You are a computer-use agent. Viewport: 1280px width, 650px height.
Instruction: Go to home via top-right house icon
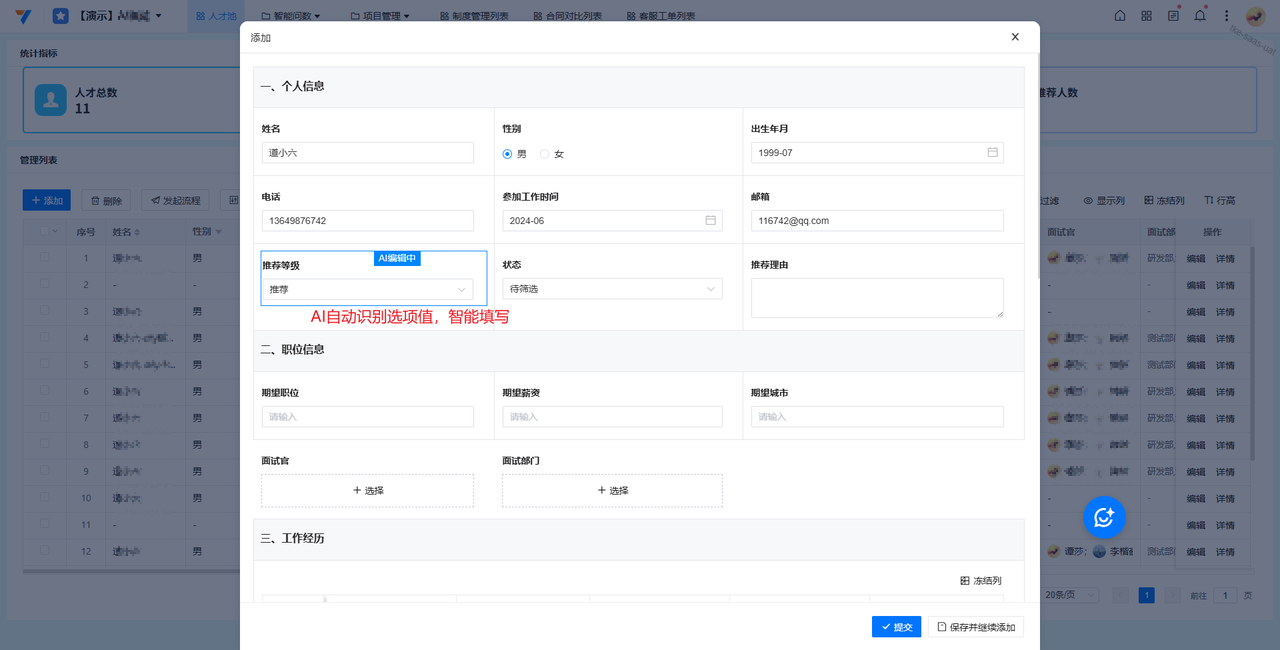click(1119, 16)
